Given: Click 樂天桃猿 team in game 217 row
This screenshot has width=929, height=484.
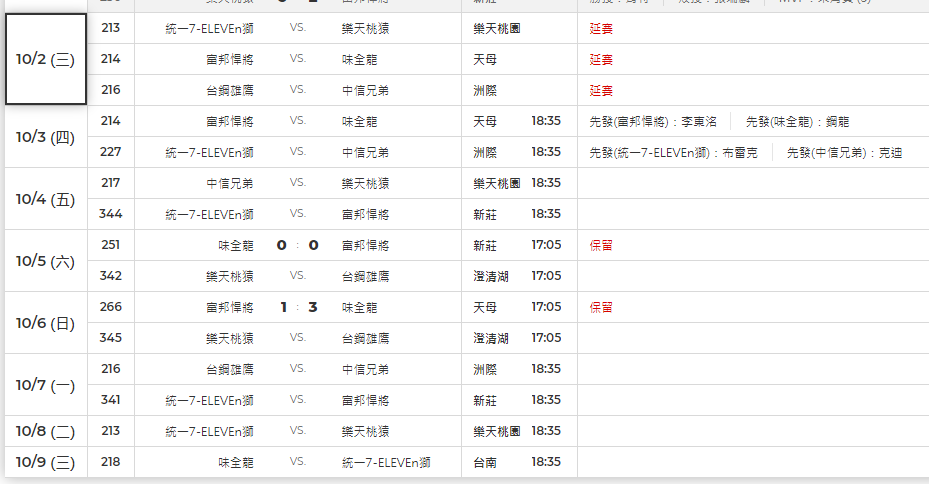Looking at the screenshot, I should (366, 183).
